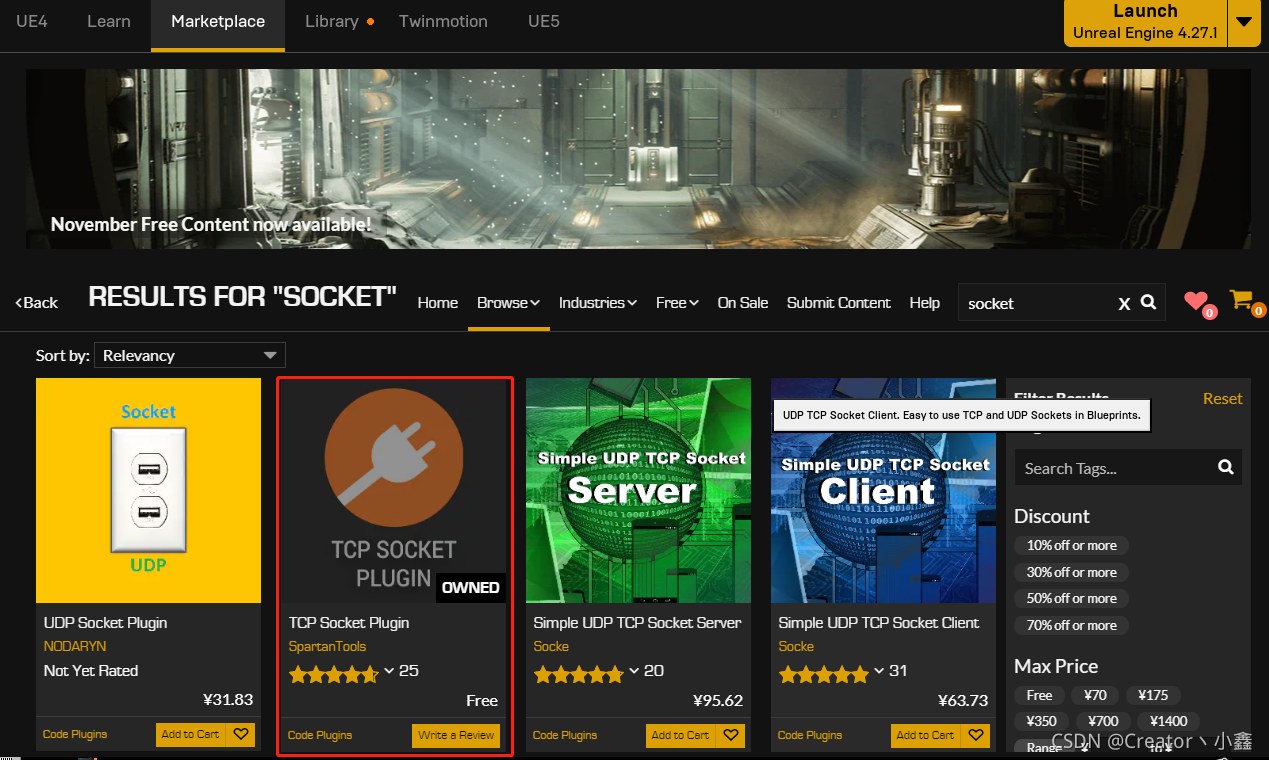Clear the search with the X icon
The image size is (1269, 760).
pos(1124,304)
